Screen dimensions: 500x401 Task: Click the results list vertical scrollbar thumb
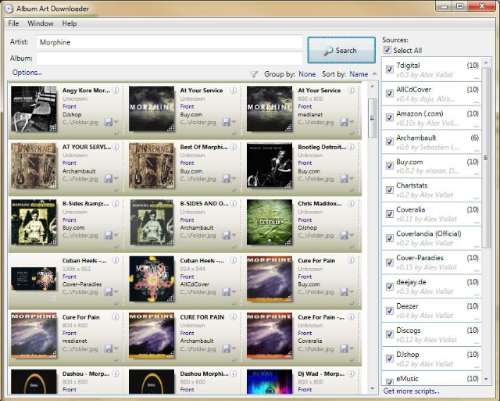point(372,117)
